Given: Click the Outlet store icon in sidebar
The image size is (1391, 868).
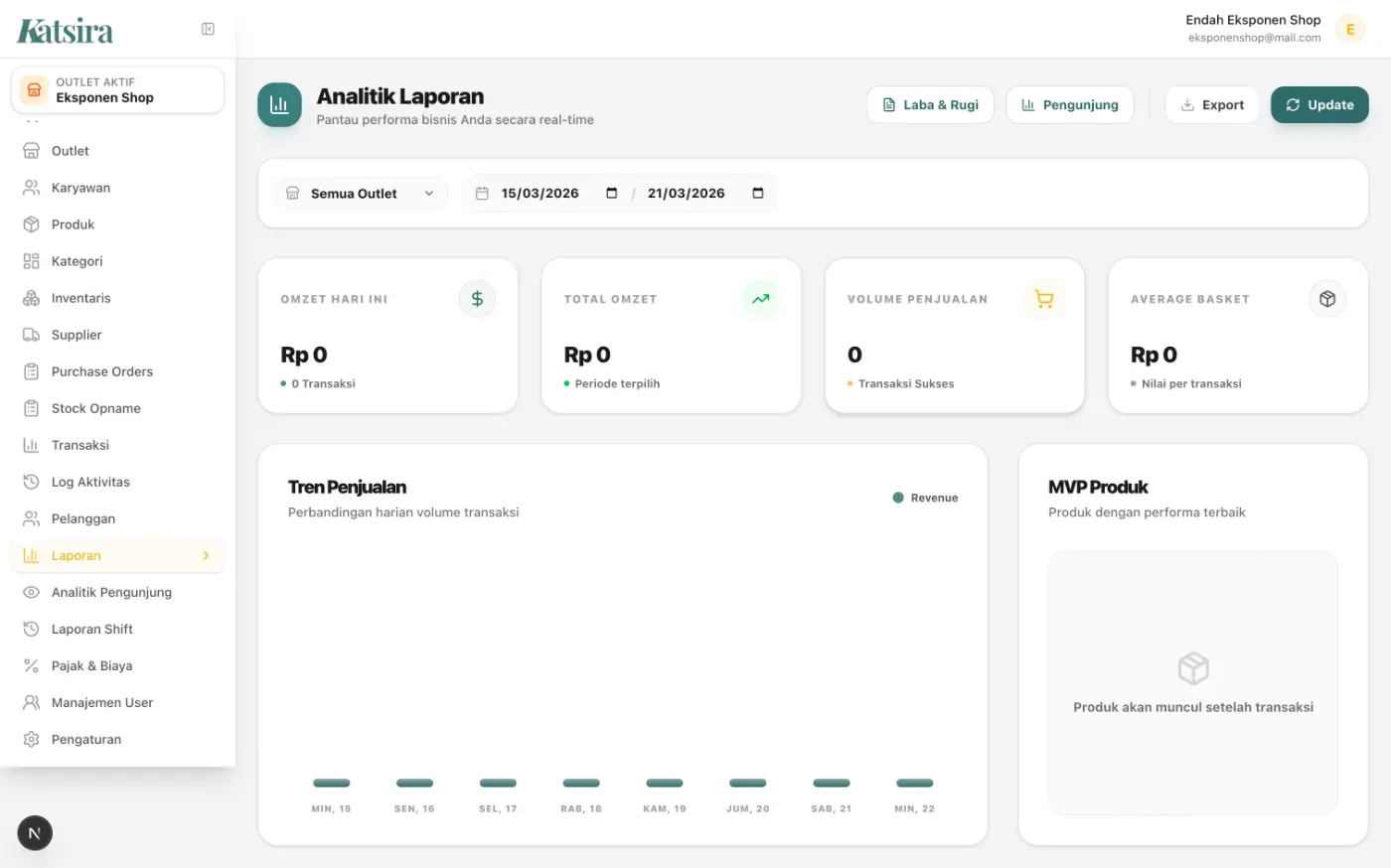Looking at the screenshot, I should coord(31,151).
